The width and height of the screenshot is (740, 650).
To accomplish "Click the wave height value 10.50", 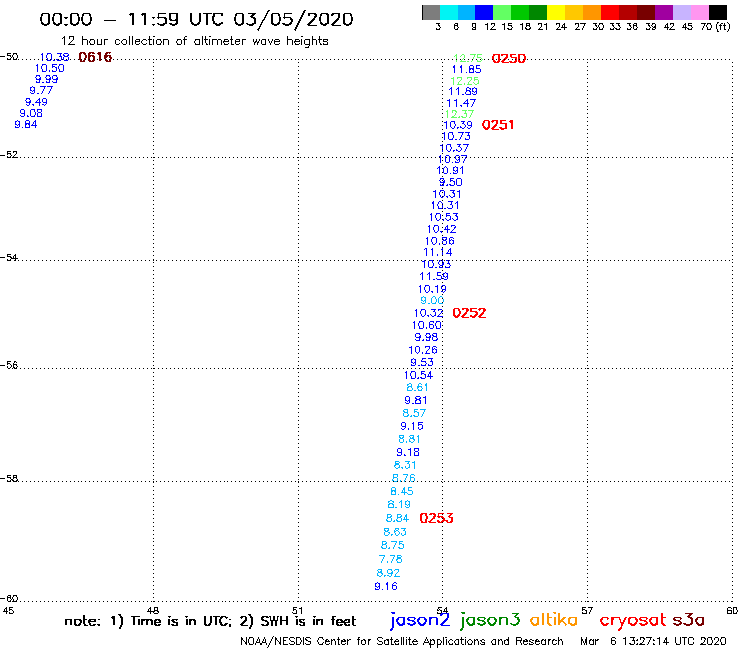I will [50, 68].
